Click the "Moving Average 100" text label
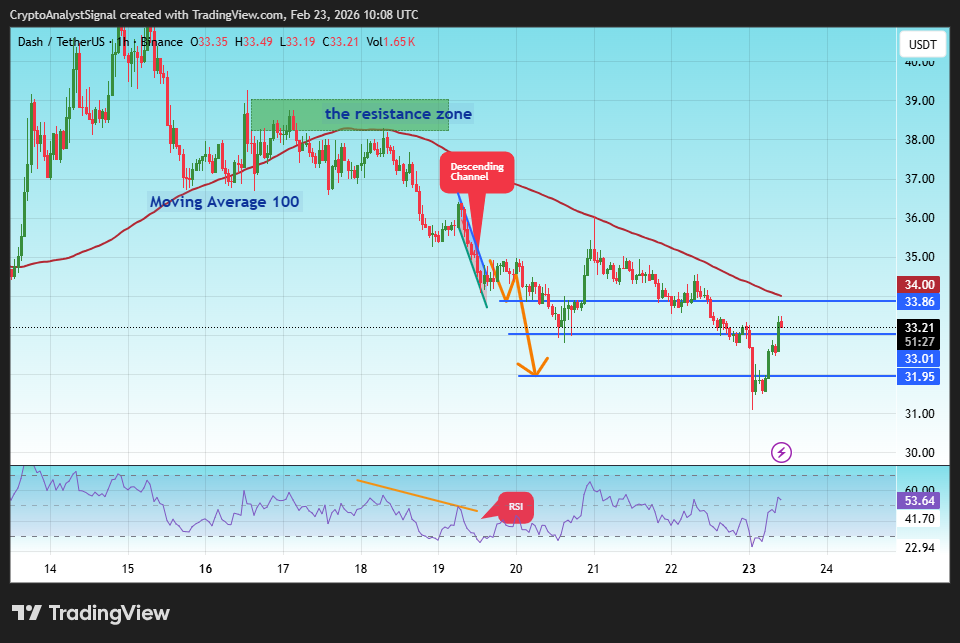Viewport: 960px width, 643px height. [225, 202]
